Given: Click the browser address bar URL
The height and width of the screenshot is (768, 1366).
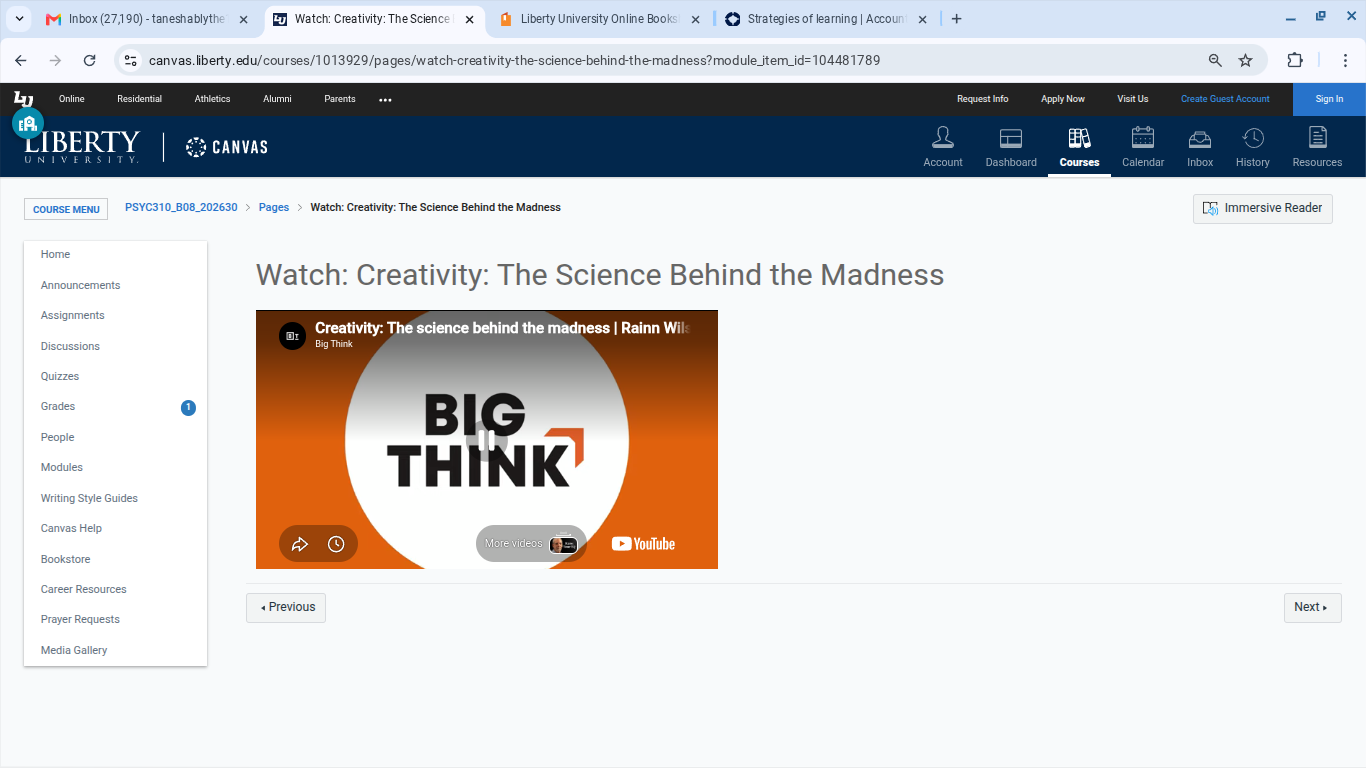Looking at the screenshot, I should pyautogui.click(x=514, y=60).
